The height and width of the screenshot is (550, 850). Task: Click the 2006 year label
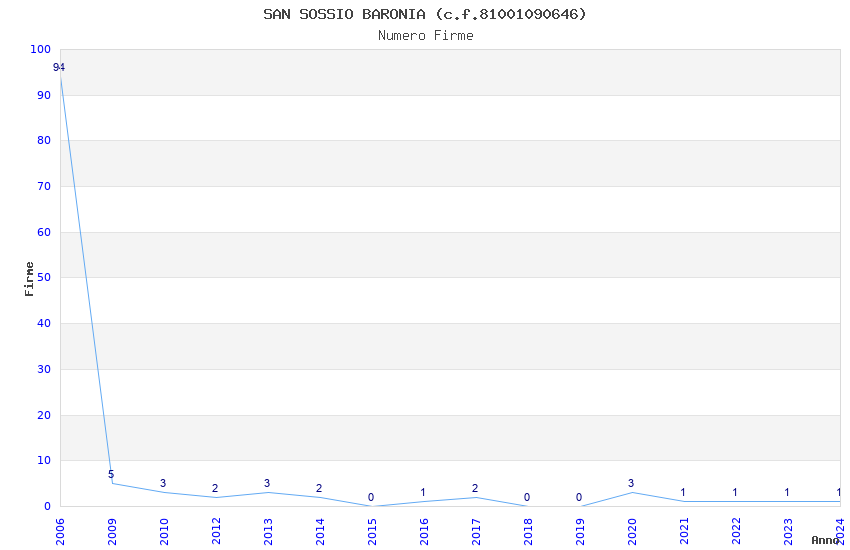coord(60,532)
